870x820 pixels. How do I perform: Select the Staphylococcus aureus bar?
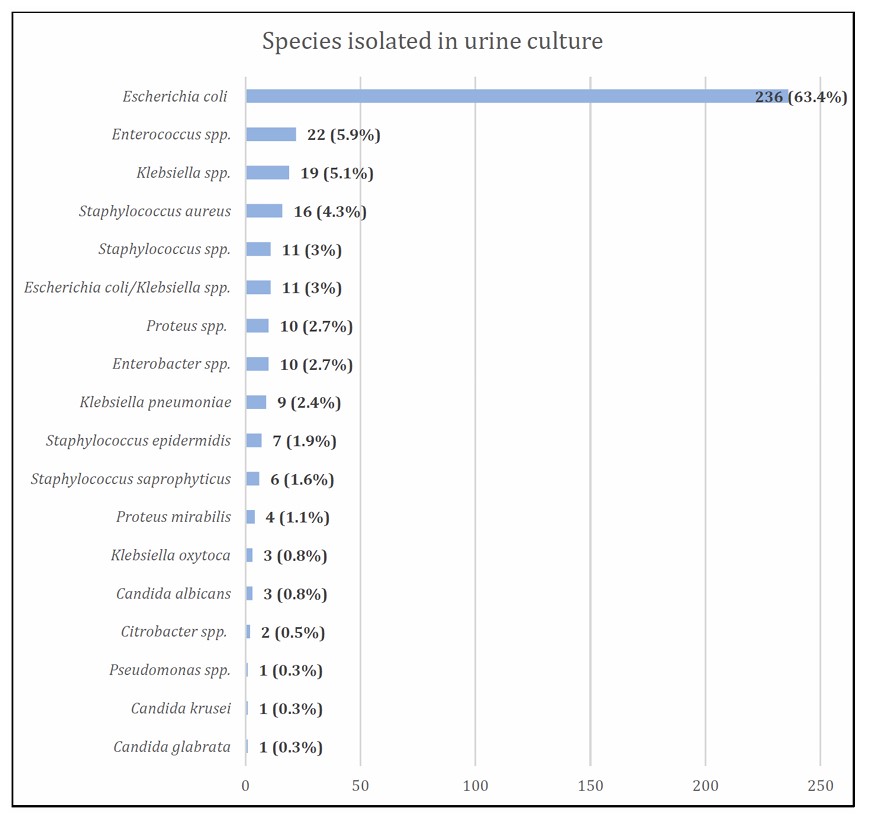264,211
